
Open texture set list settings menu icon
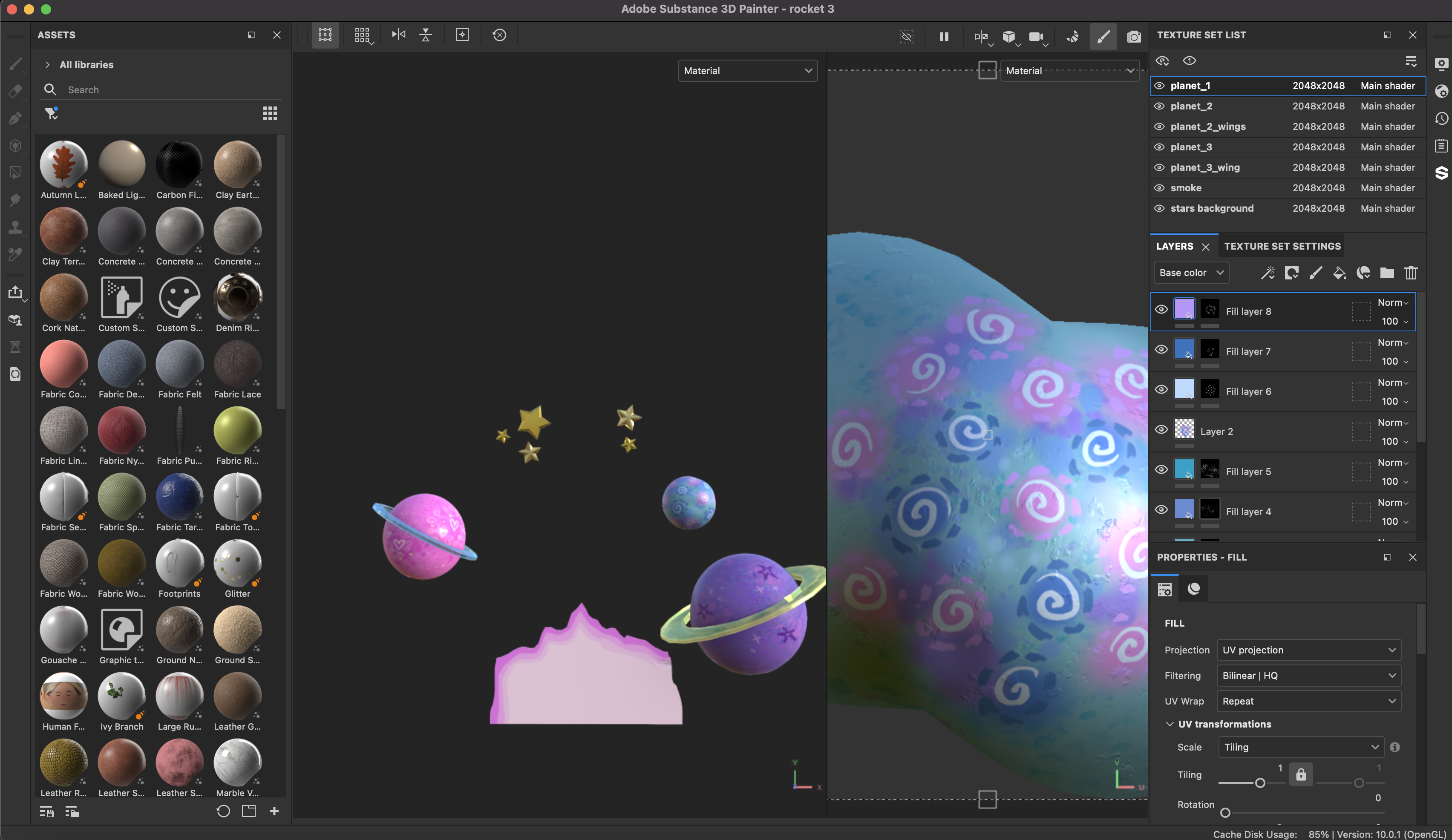point(1411,61)
